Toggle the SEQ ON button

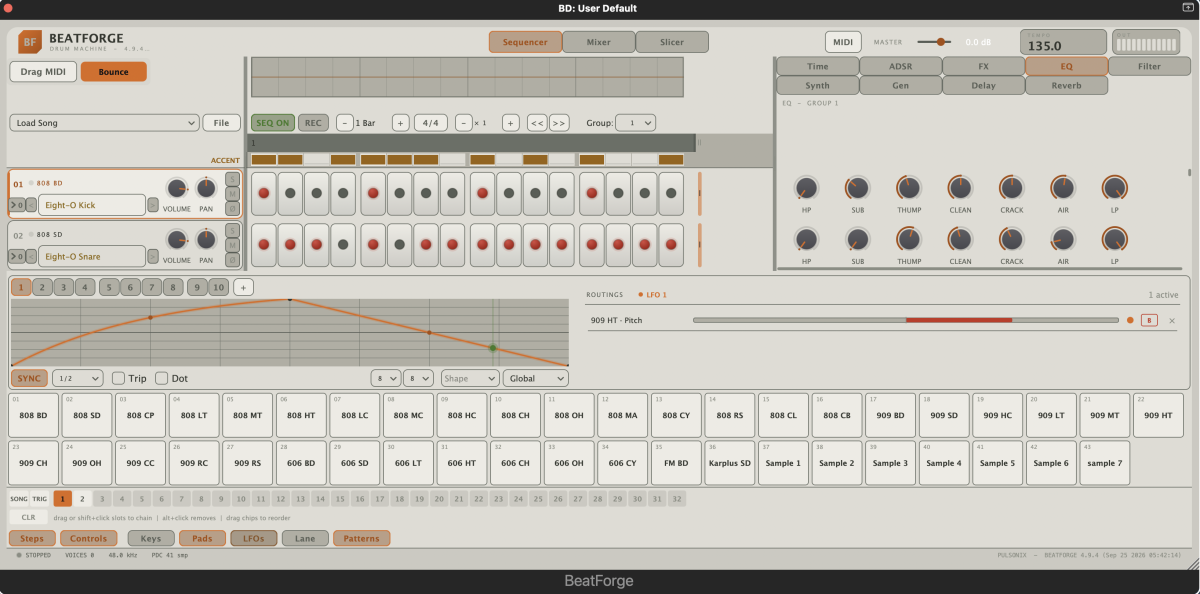272,123
